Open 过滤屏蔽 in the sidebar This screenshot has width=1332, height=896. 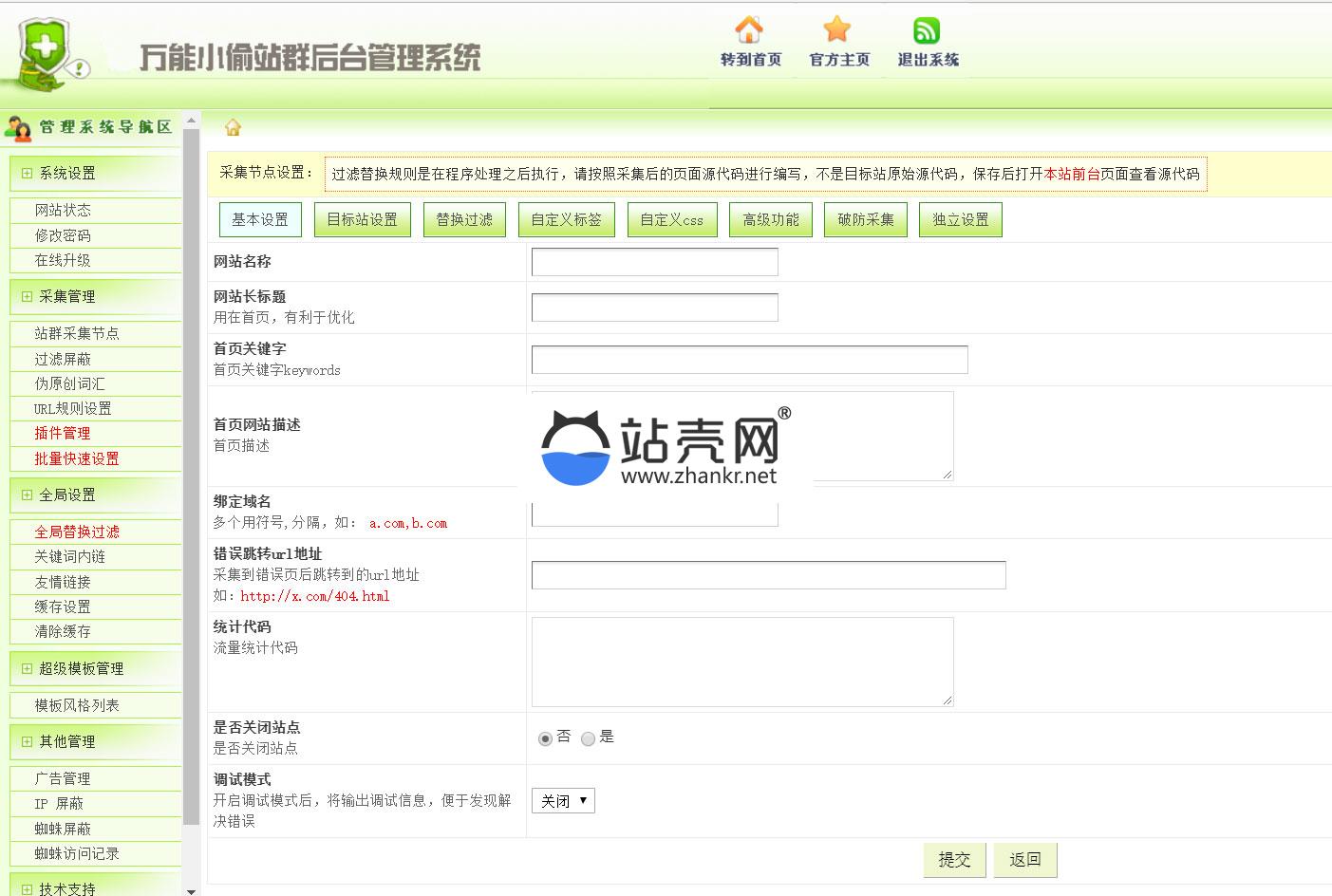tap(63, 359)
